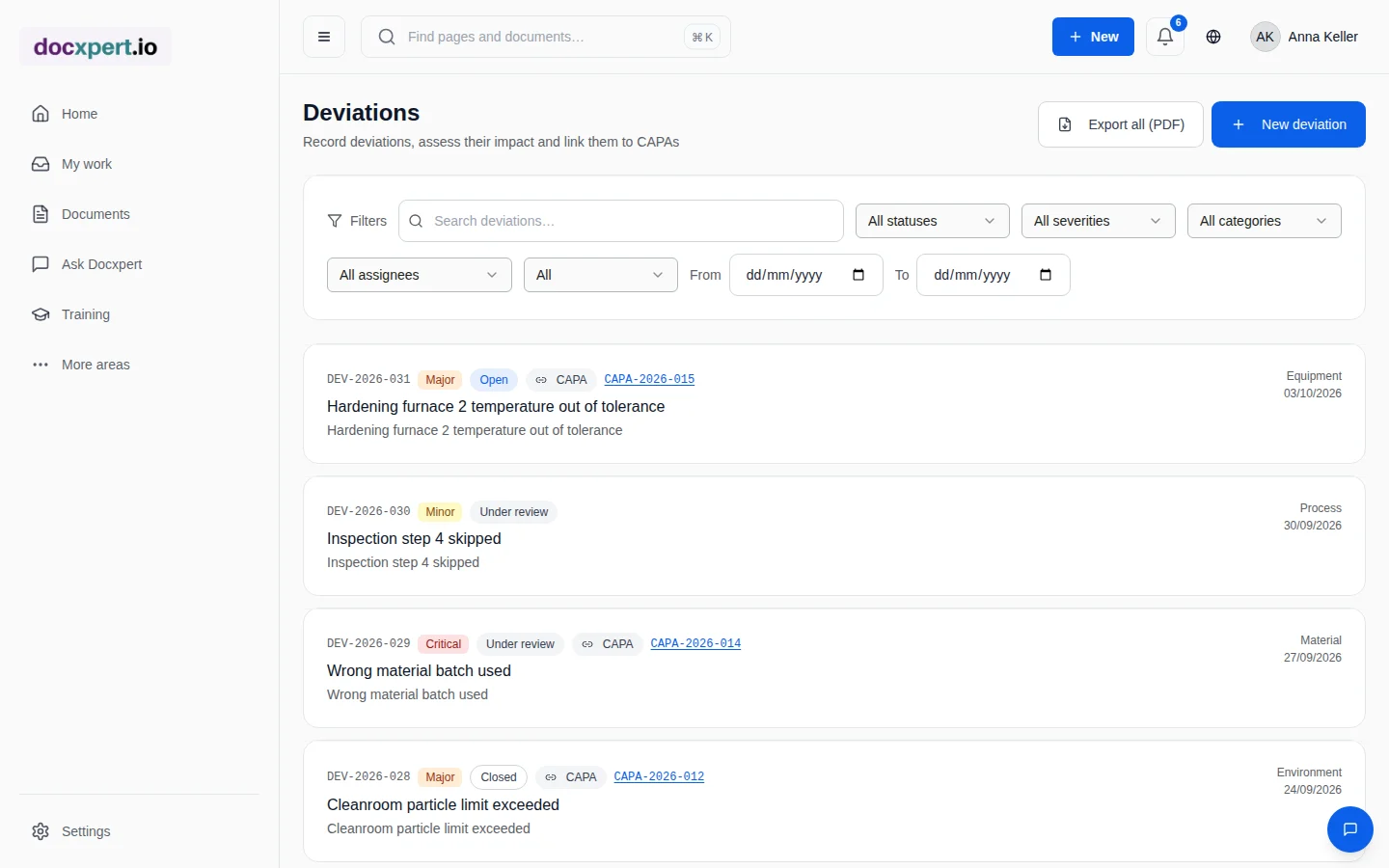This screenshot has width=1389, height=868.
Task: Open the dropdown labeled All
Action: point(601,275)
